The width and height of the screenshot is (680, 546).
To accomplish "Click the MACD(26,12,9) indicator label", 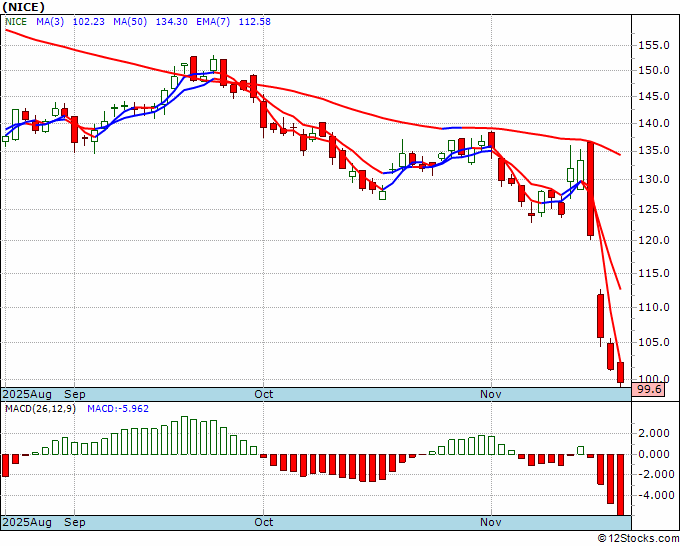I will 40,409.
